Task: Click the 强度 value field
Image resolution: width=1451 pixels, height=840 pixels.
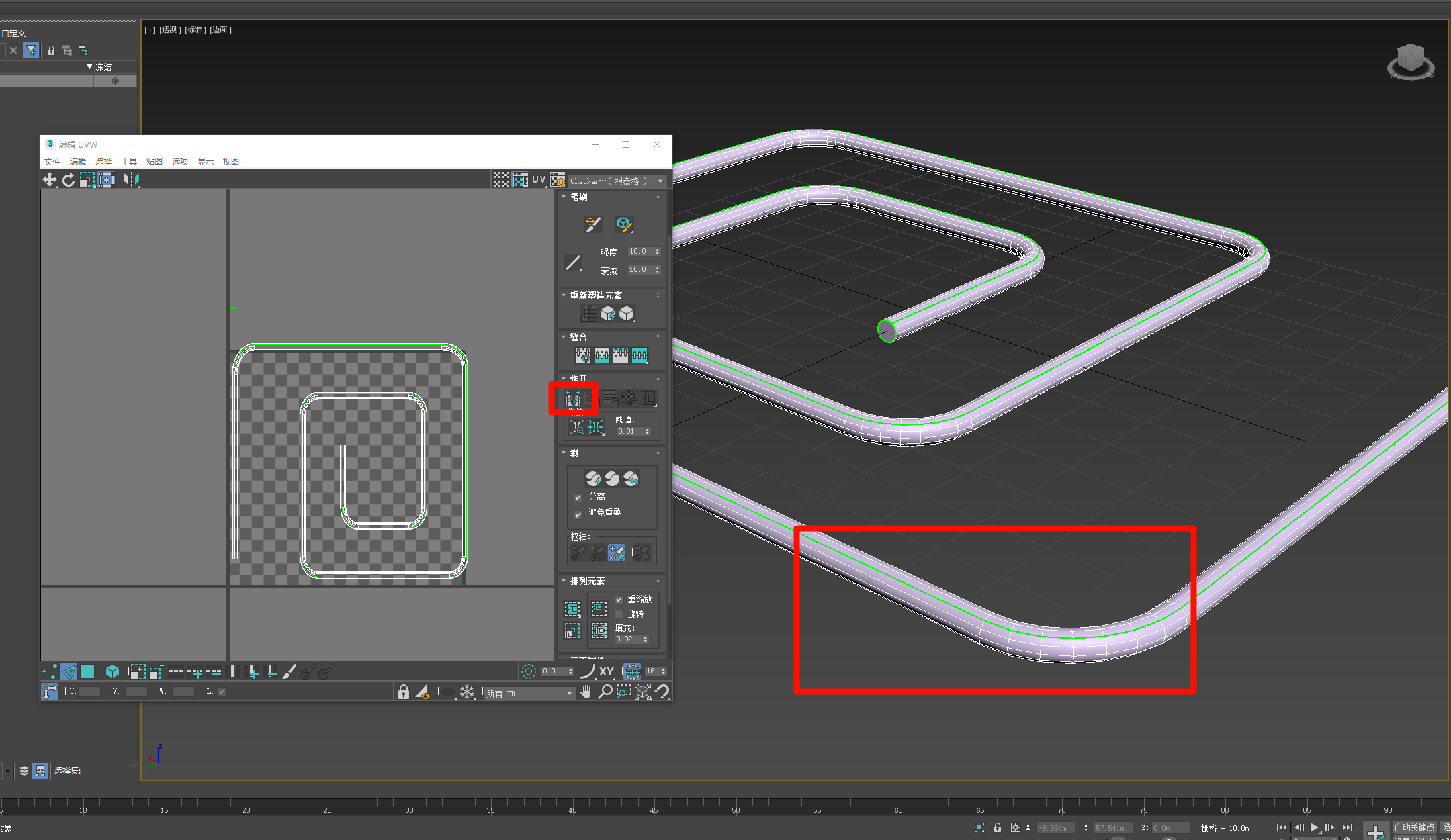Action: click(639, 252)
